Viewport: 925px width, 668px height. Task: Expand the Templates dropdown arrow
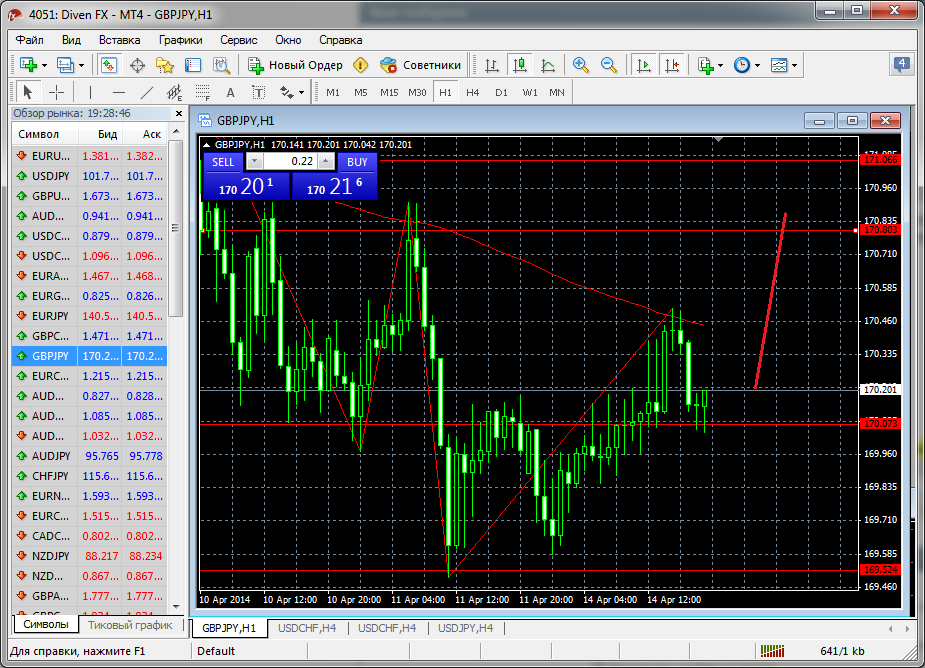[x=795, y=66]
